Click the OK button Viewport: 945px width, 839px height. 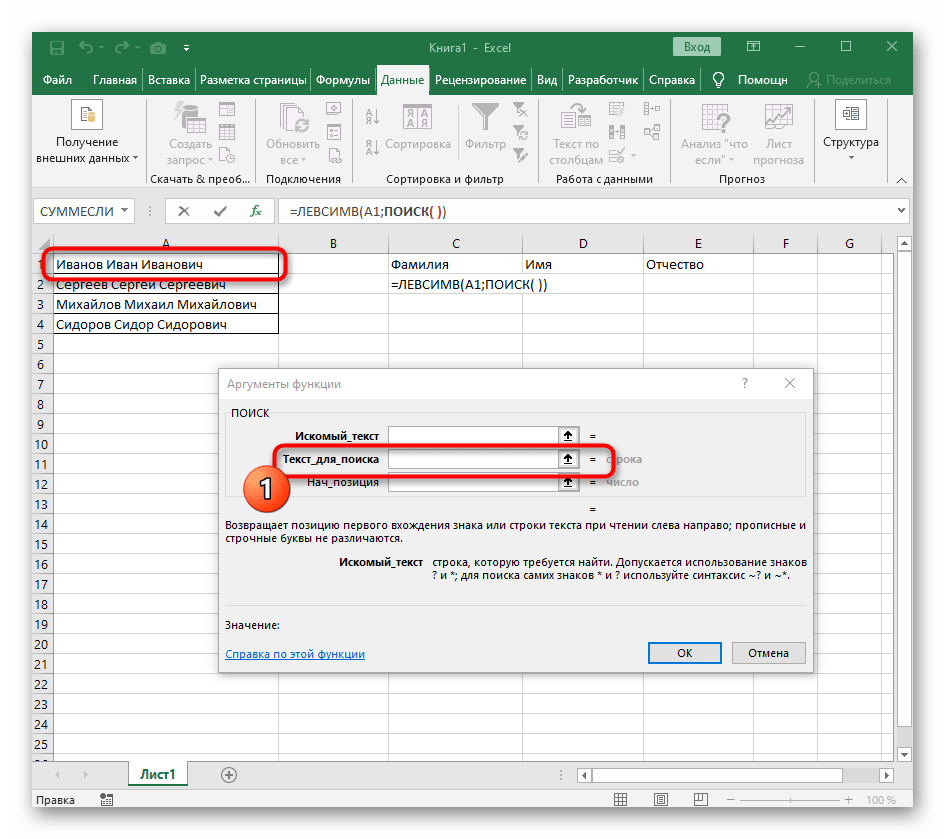685,653
